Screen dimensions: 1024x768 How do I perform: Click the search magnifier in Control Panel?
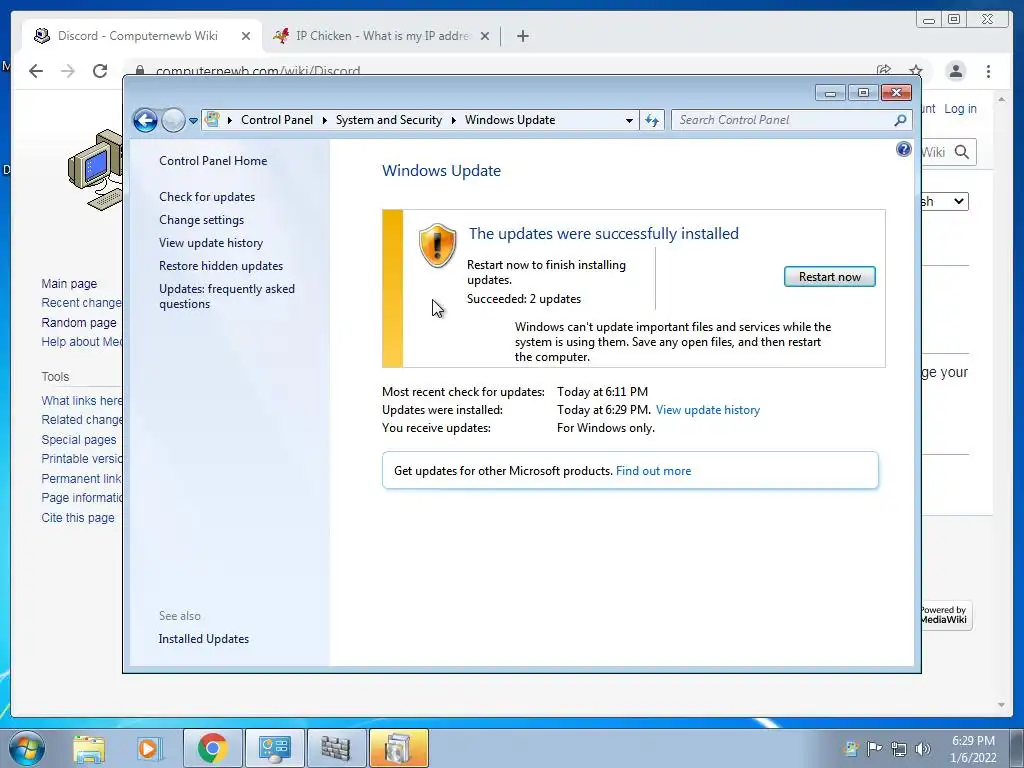click(x=901, y=120)
